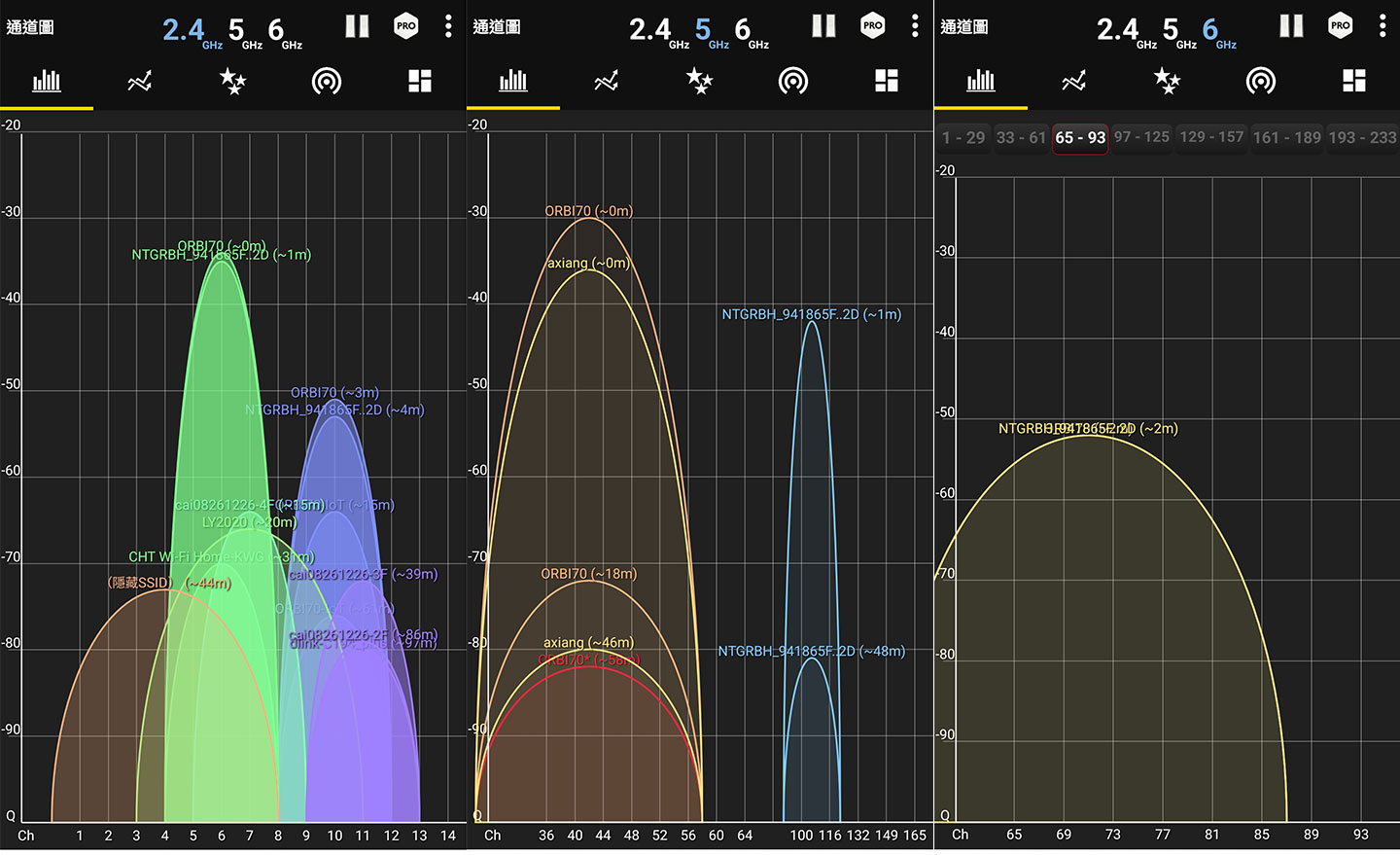Tap the 通道圖 title in middle panel
The image size is (1400, 855).
[497, 27]
